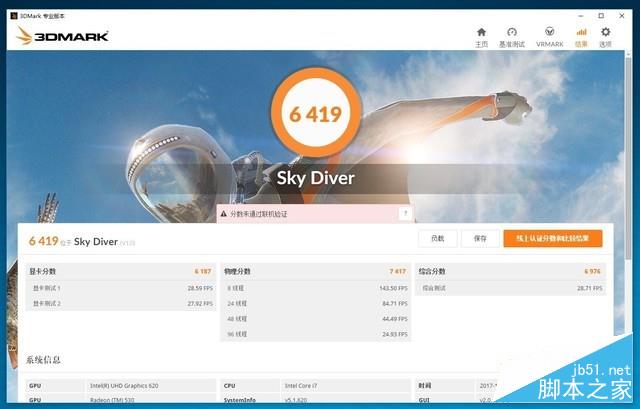Image resolution: width=640 pixels, height=409 pixels.
Task: Click the 系统信息 system info heading
Action: (43, 360)
